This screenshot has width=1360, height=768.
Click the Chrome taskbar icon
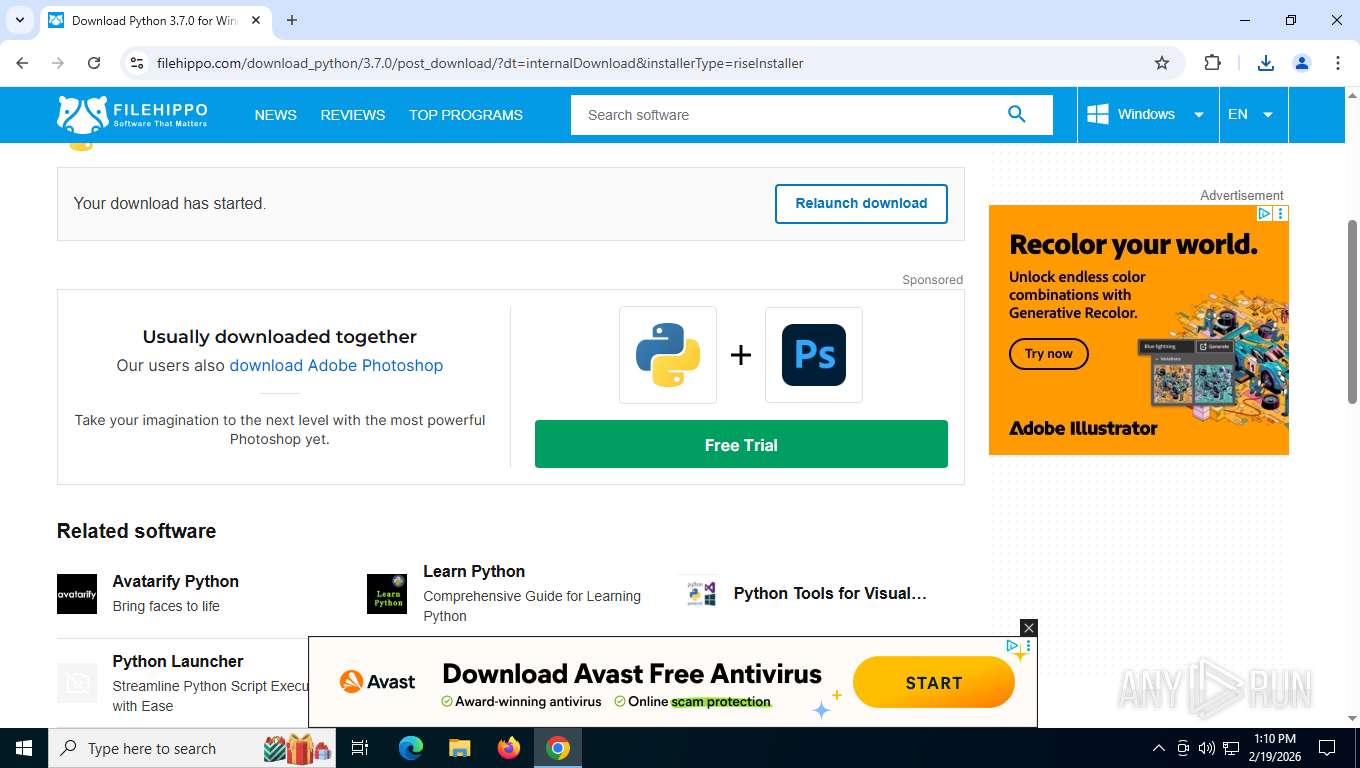tap(558, 748)
